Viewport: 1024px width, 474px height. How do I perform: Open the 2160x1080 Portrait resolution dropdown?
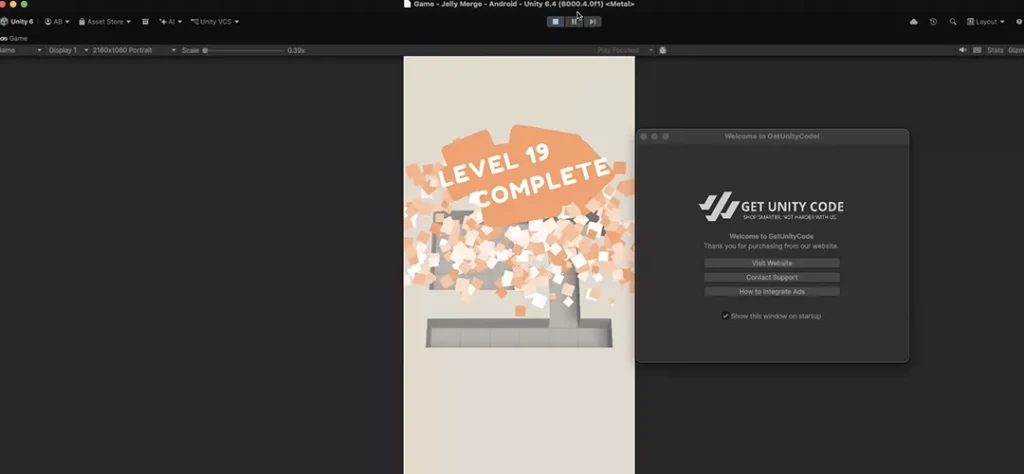pos(135,50)
